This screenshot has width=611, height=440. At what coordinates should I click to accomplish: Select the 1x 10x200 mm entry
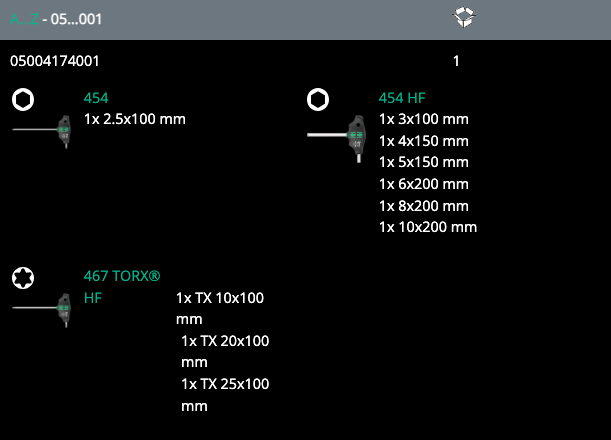427,227
